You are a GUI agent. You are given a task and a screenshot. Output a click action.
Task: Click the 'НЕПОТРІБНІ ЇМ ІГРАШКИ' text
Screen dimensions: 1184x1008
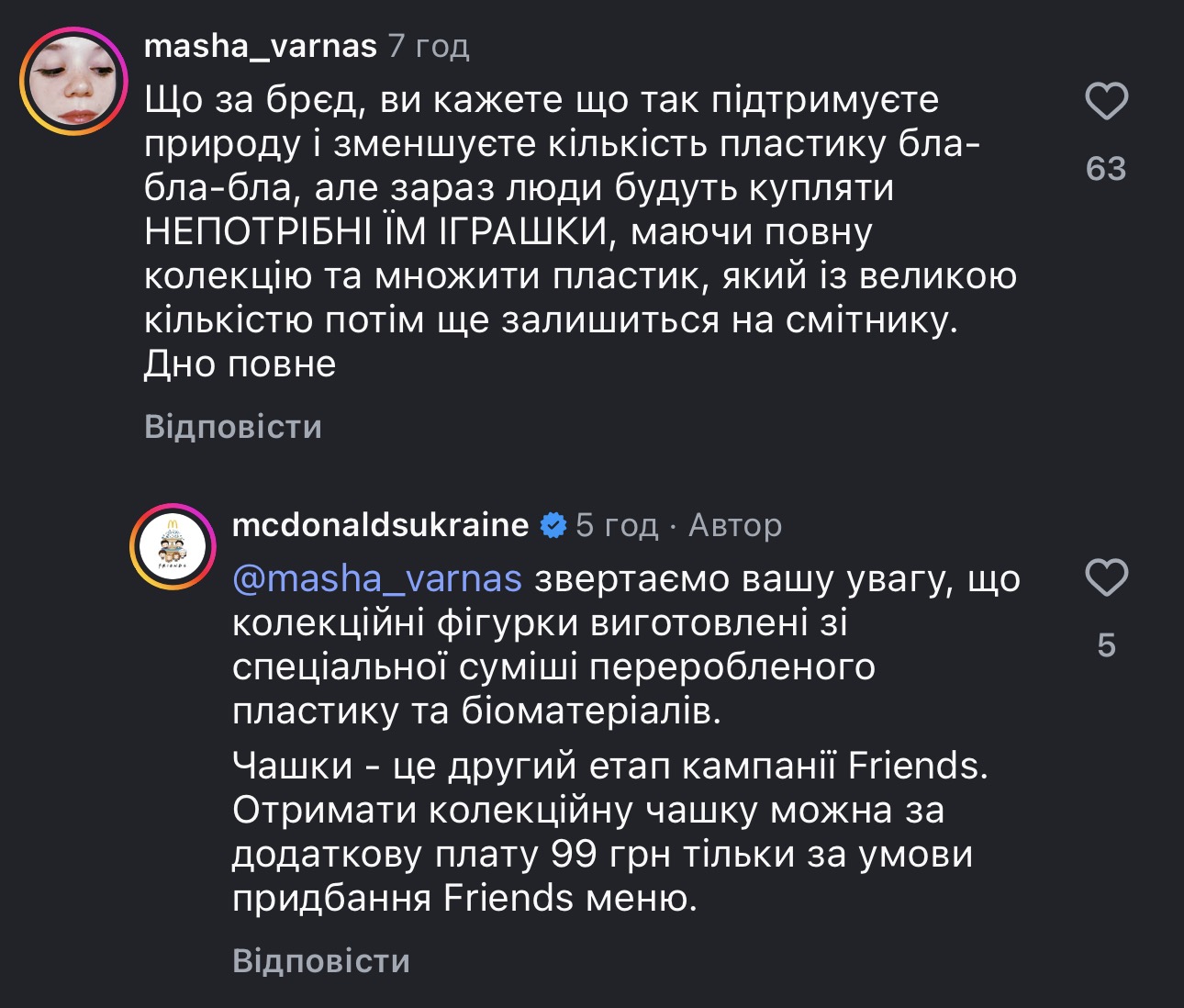tap(376, 232)
